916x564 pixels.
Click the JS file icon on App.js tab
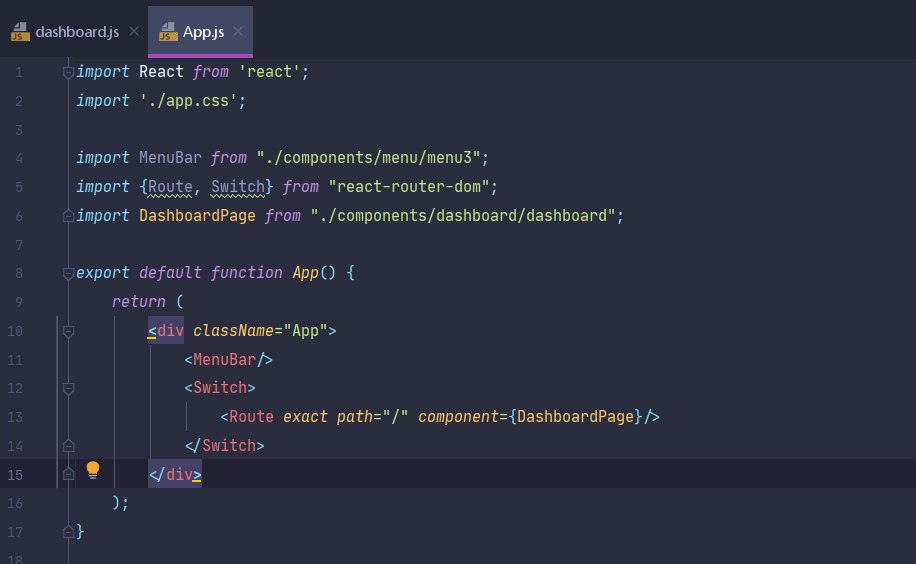click(168, 32)
